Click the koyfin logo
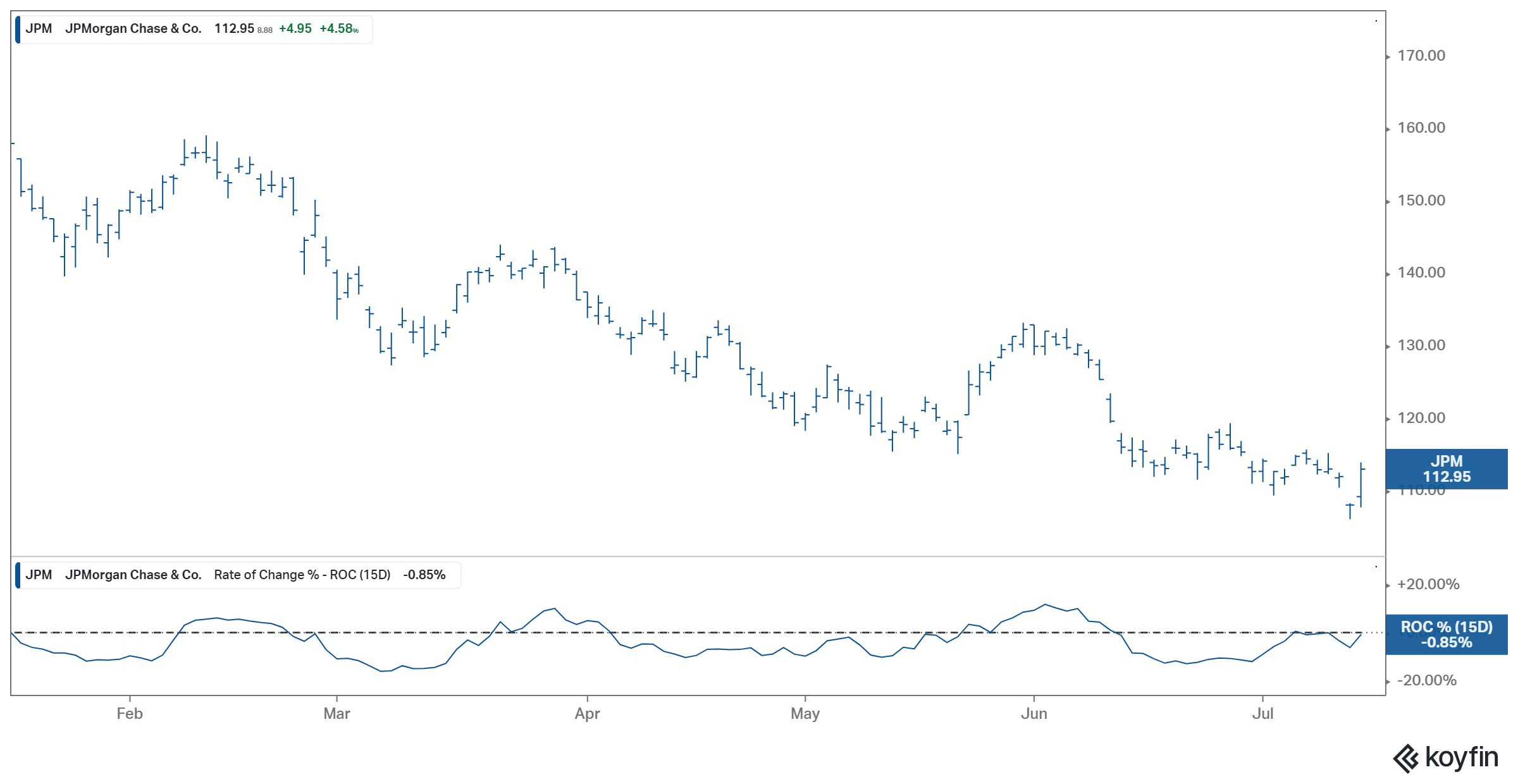 [1445, 758]
